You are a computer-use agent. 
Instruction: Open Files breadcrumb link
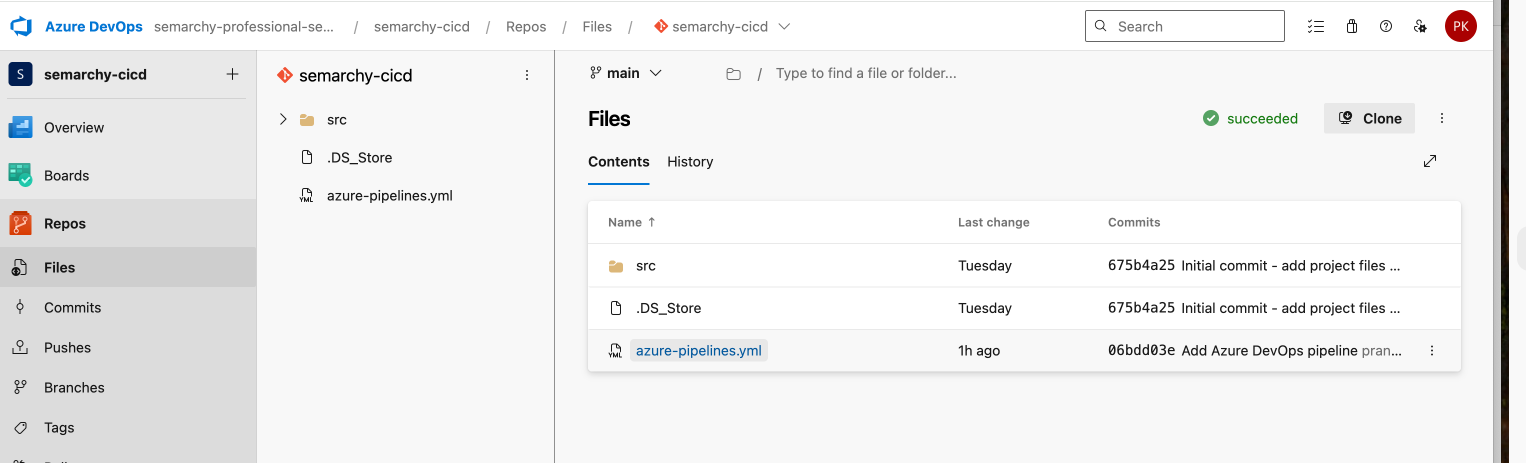597,27
